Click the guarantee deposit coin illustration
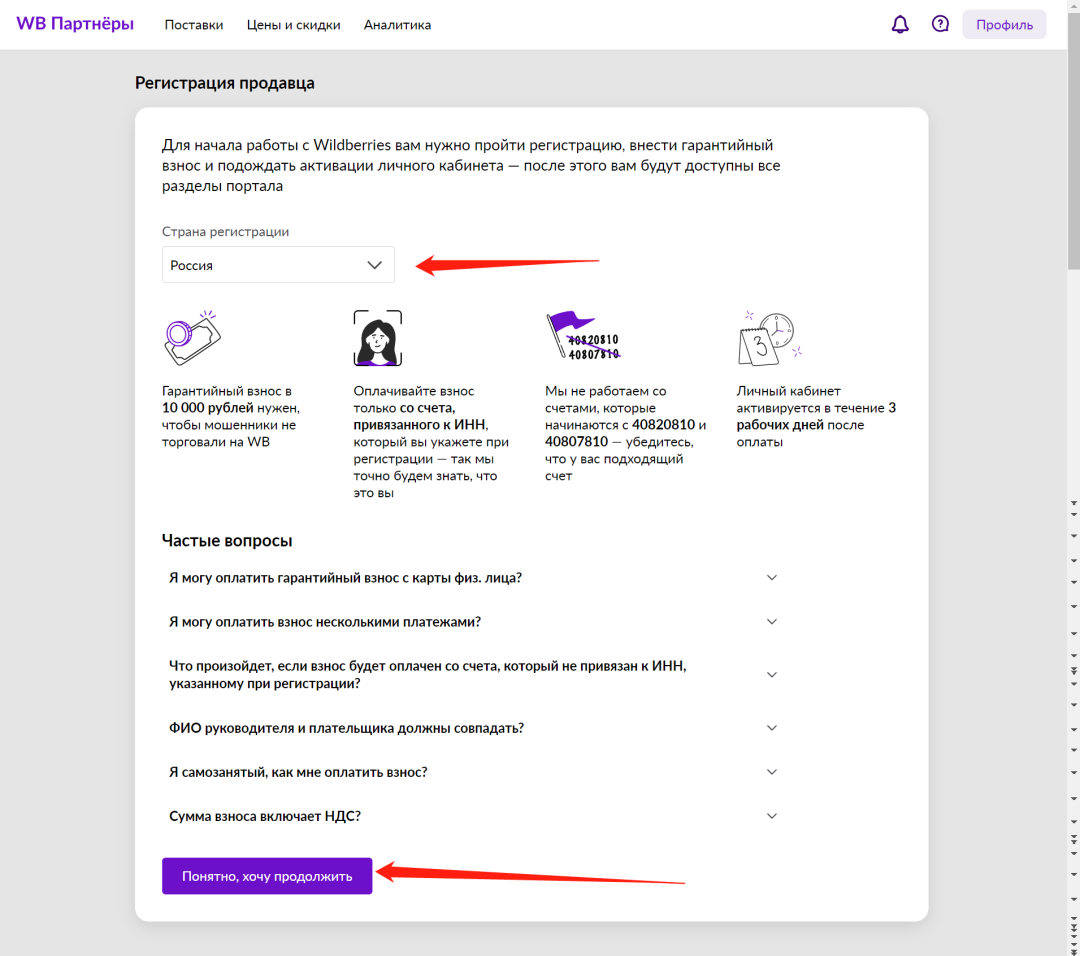Image resolution: width=1080 pixels, height=956 pixels. click(x=191, y=338)
